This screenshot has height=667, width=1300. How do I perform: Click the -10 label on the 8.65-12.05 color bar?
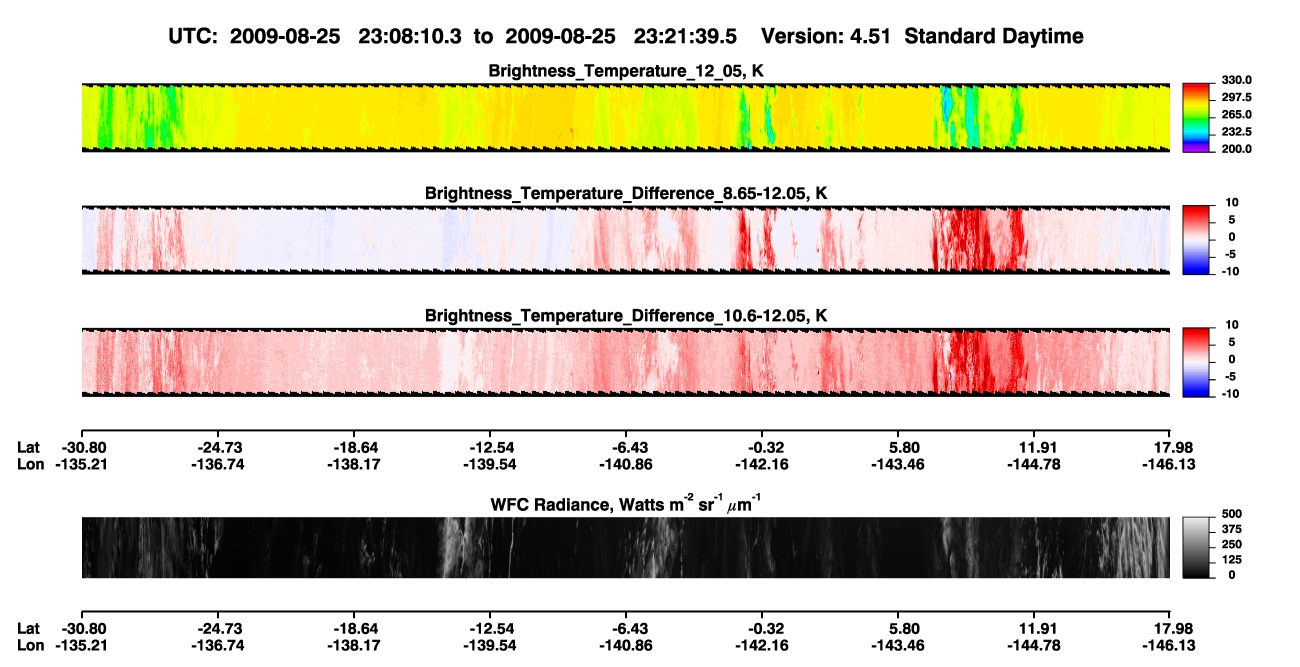click(x=1230, y=271)
